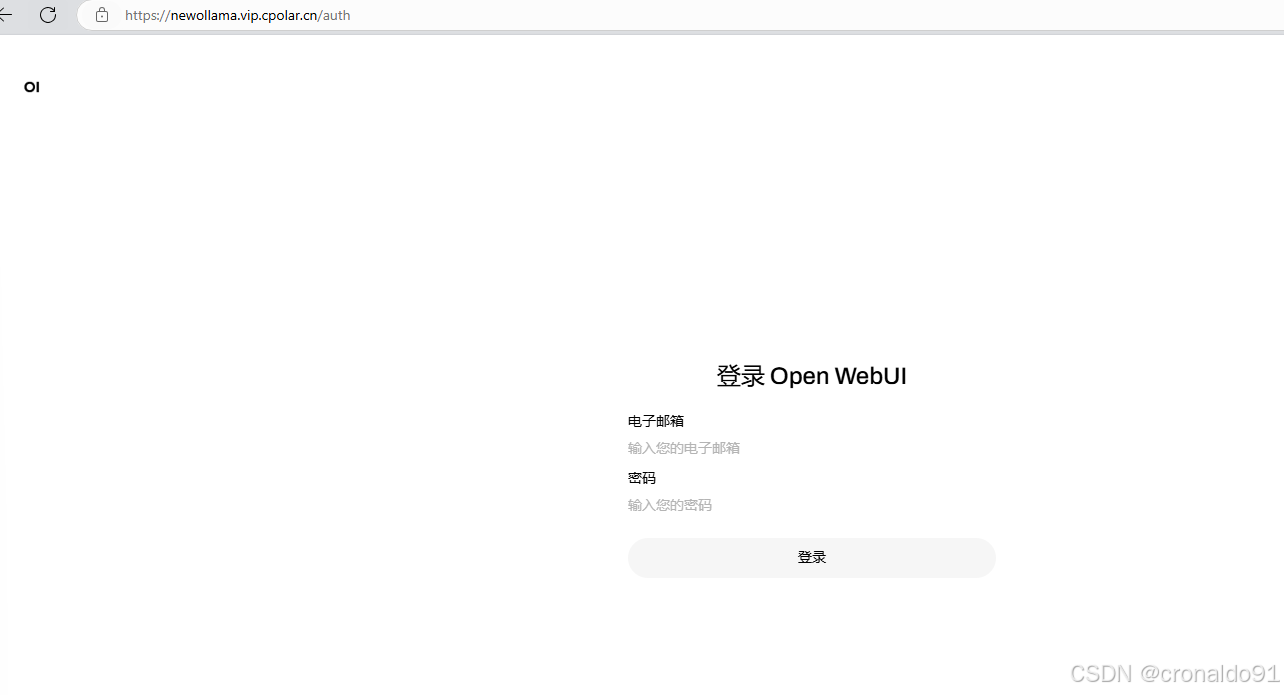Click the 电子邮箱 label

coord(656,421)
